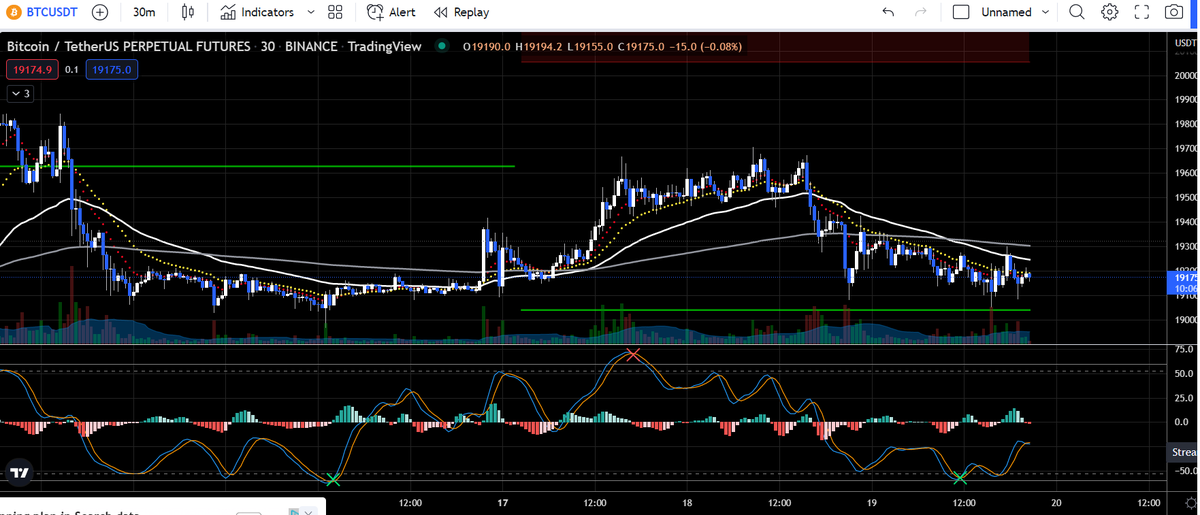
Task: Click the low value L19155.0
Action: click(x=590, y=45)
